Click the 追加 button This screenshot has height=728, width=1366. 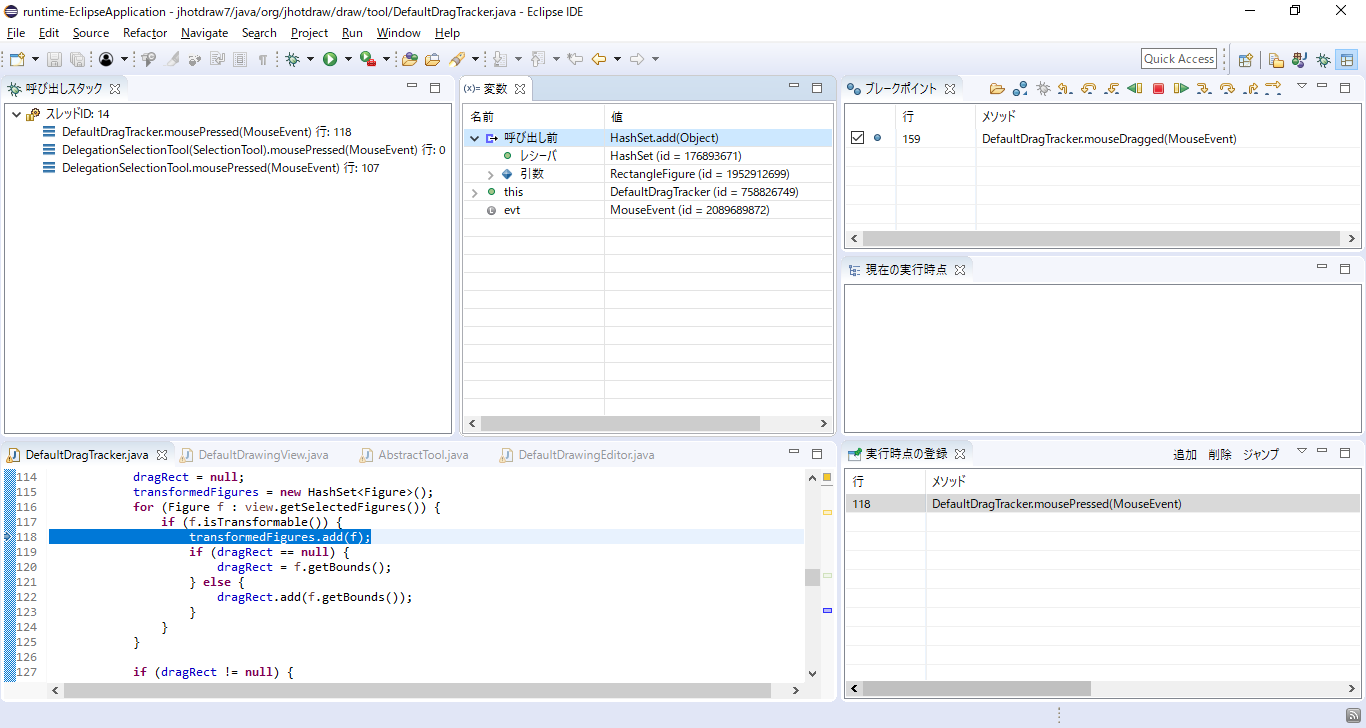(1185, 454)
